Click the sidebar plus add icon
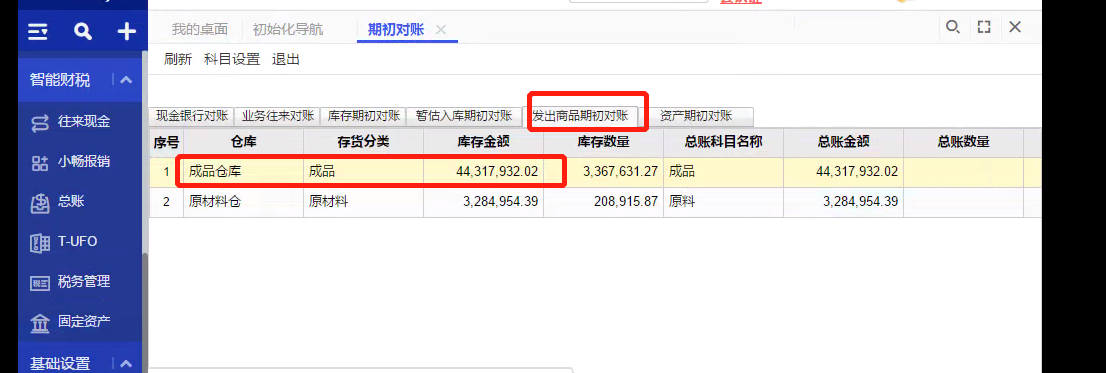The width and height of the screenshot is (1106, 373). point(126,32)
